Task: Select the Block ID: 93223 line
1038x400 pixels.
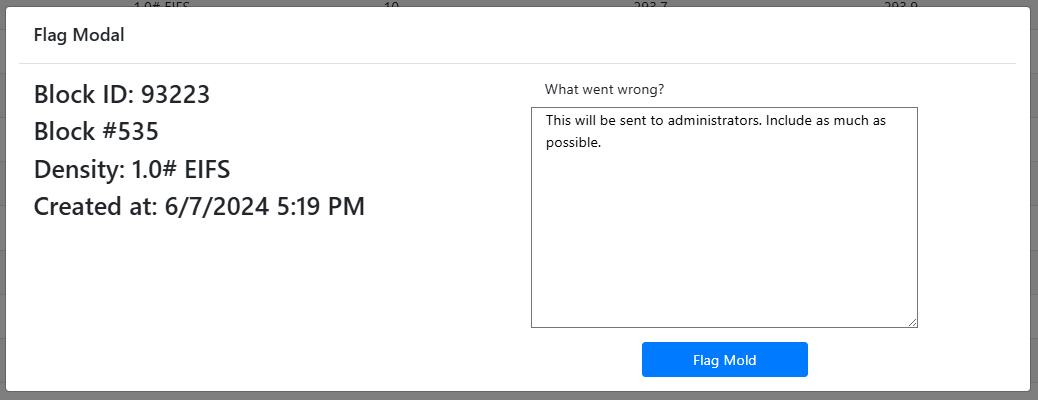Action: point(121,95)
